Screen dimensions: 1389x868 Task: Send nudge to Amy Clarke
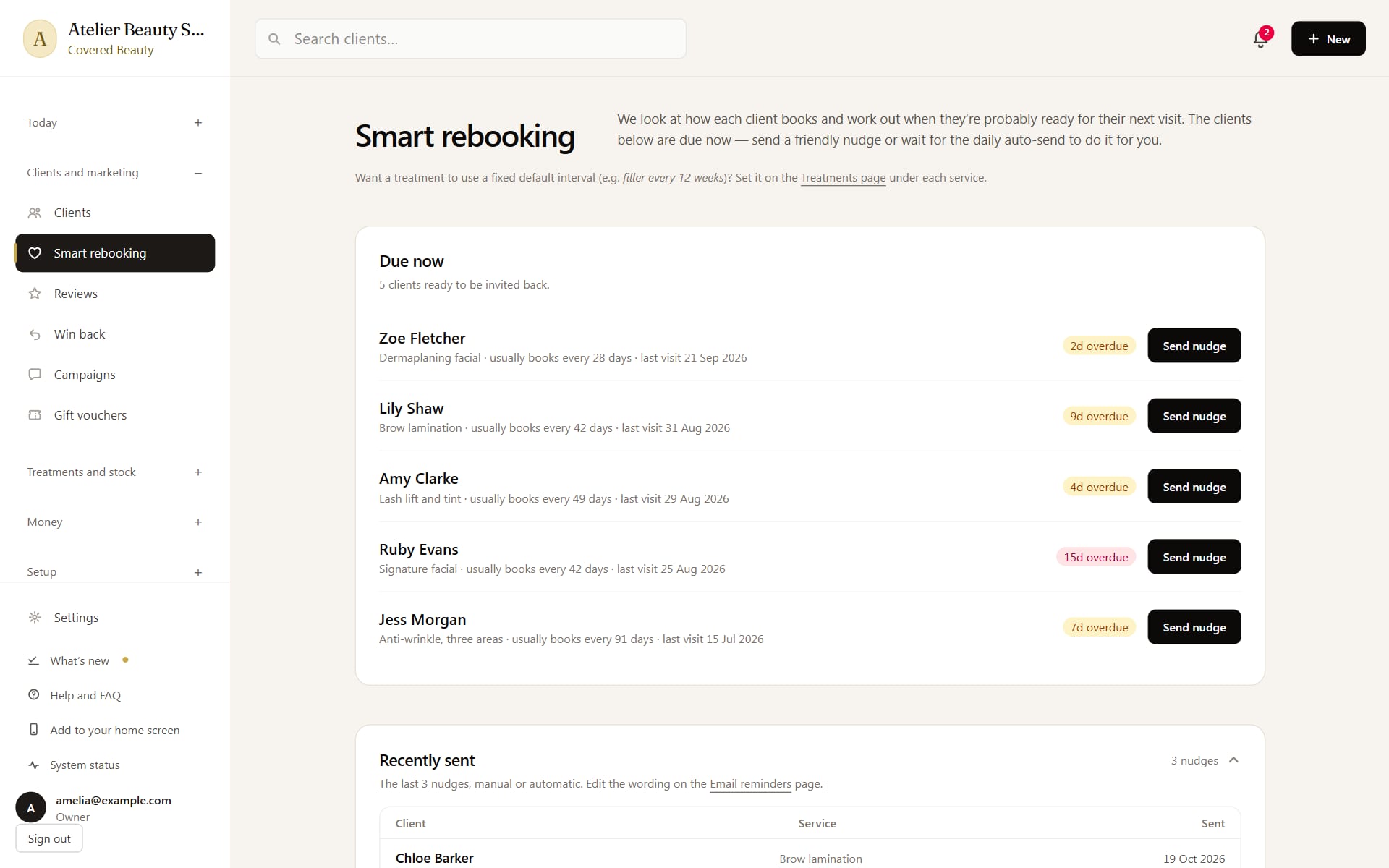1194,487
